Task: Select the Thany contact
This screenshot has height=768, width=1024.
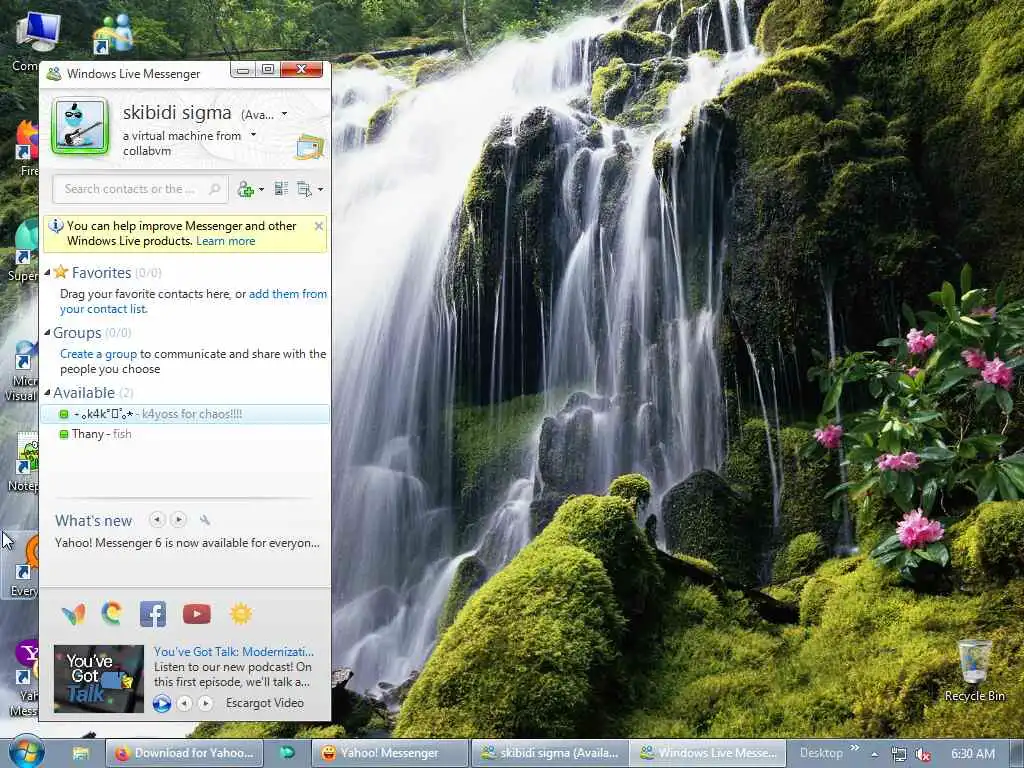Action: coord(185,434)
